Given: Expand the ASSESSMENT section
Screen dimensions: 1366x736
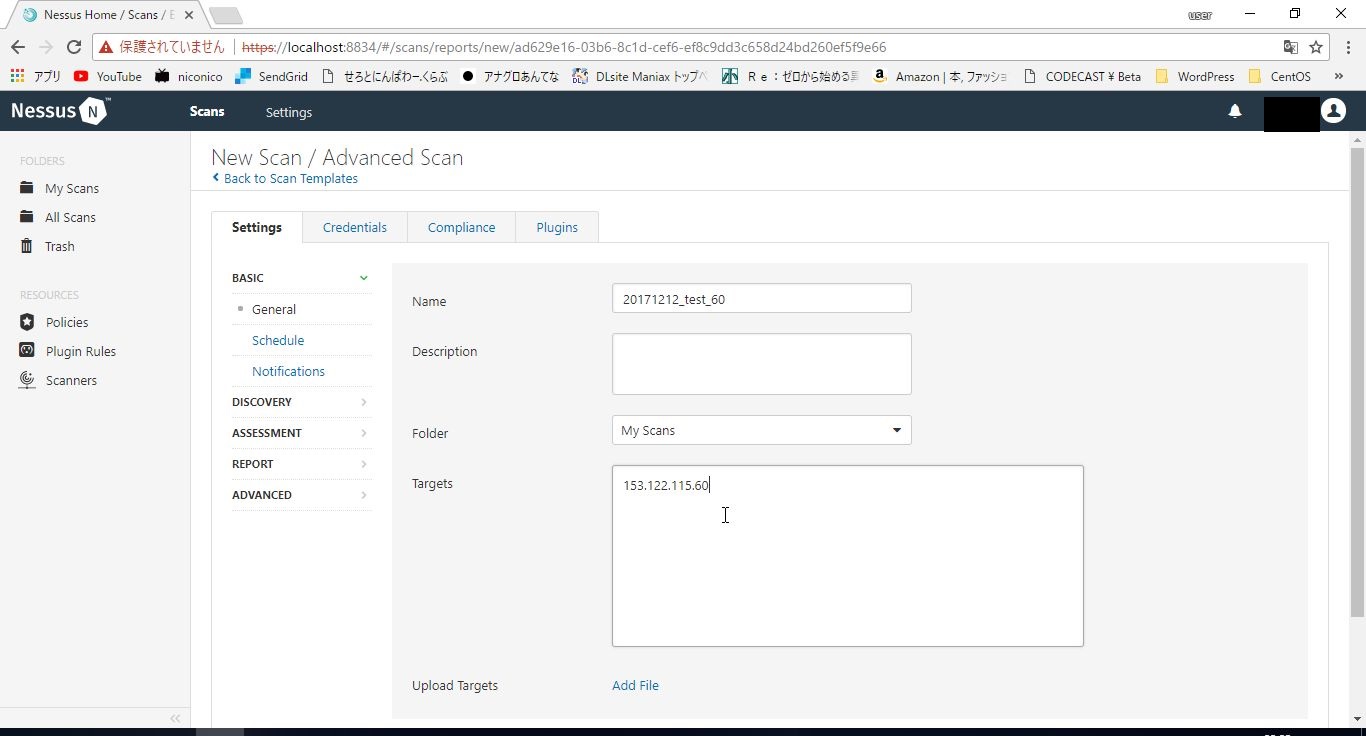Looking at the screenshot, I should (301, 433).
